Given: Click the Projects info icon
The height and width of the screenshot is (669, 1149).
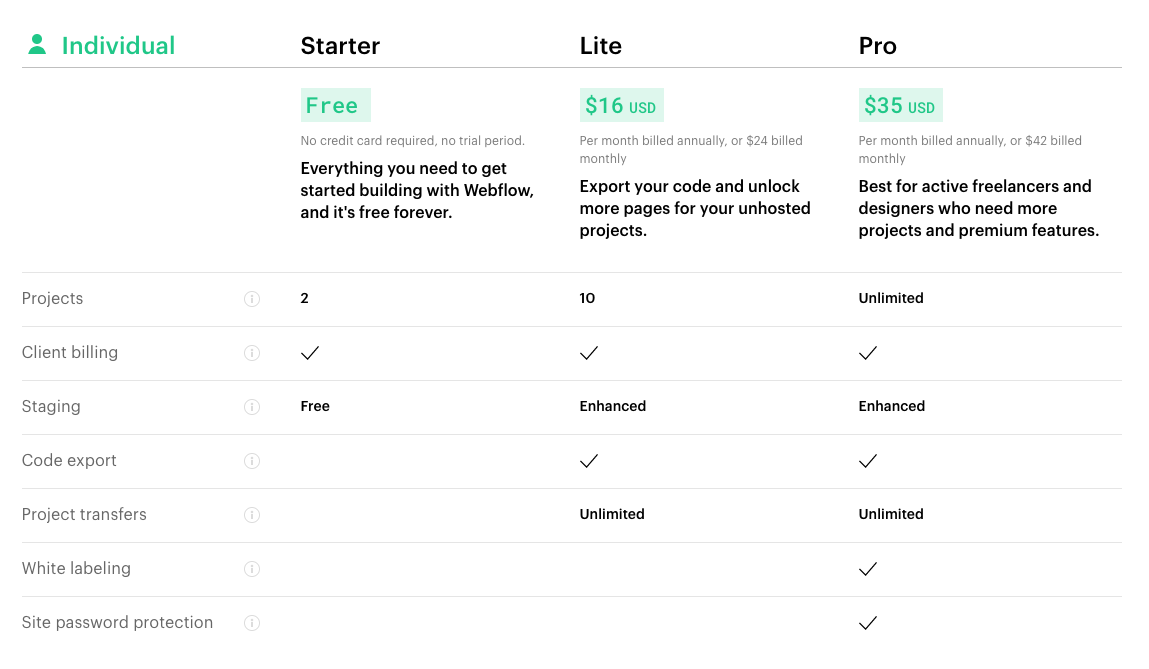Looking at the screenshot, I should click(252, 298).
